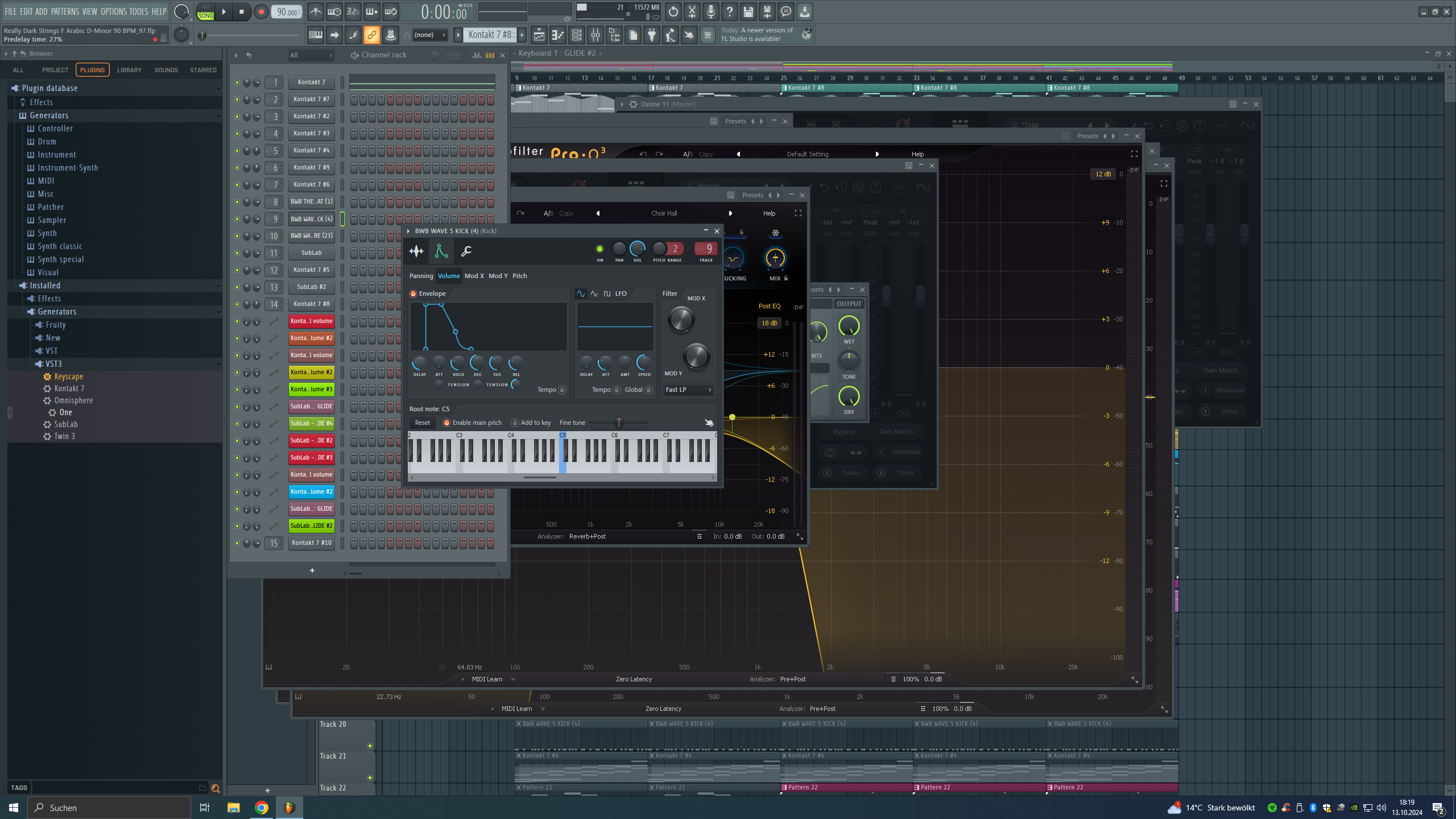Click the scissors cut icon in top toolbar

tap(692, 11)
